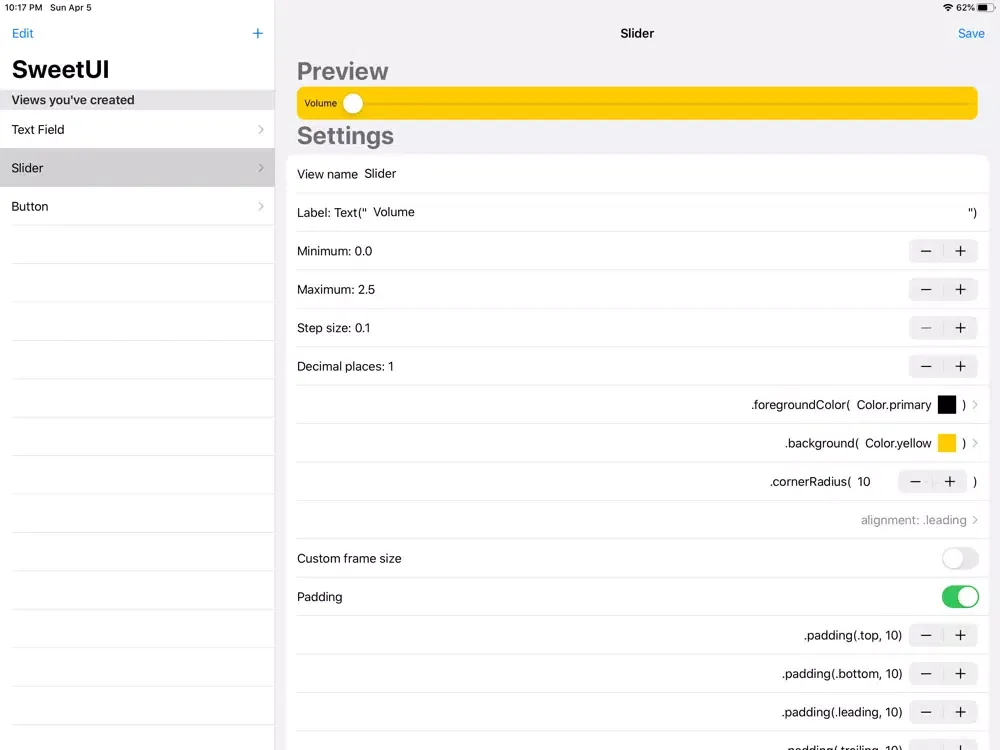
Task: Open the Text Field view row chevron
Action: [x=261, y=129]
